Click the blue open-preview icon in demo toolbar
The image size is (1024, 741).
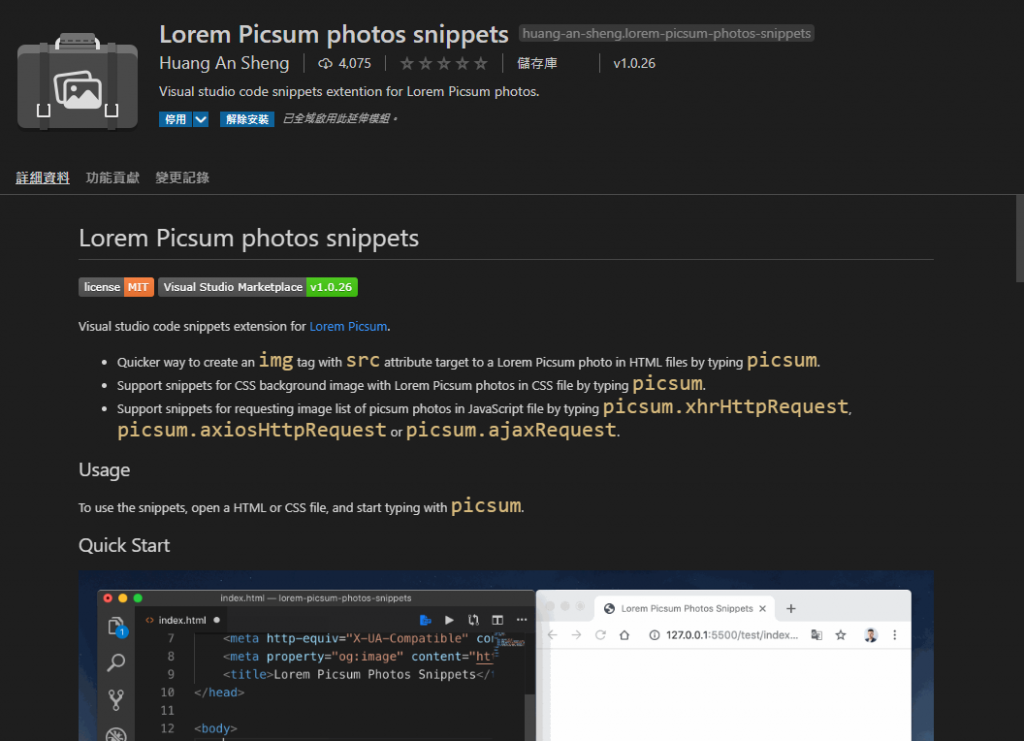pos(425,620)
